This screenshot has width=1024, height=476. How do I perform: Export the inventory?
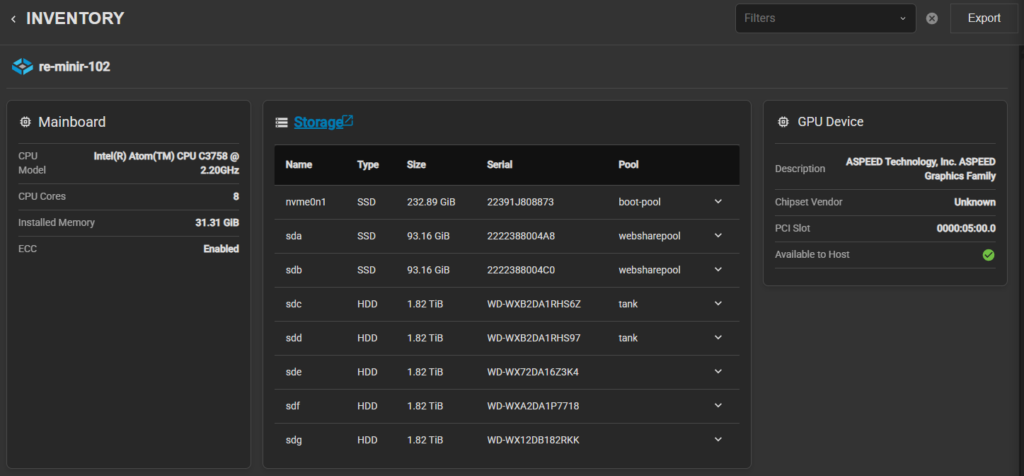pyautogui.click(x=984, y=18)
